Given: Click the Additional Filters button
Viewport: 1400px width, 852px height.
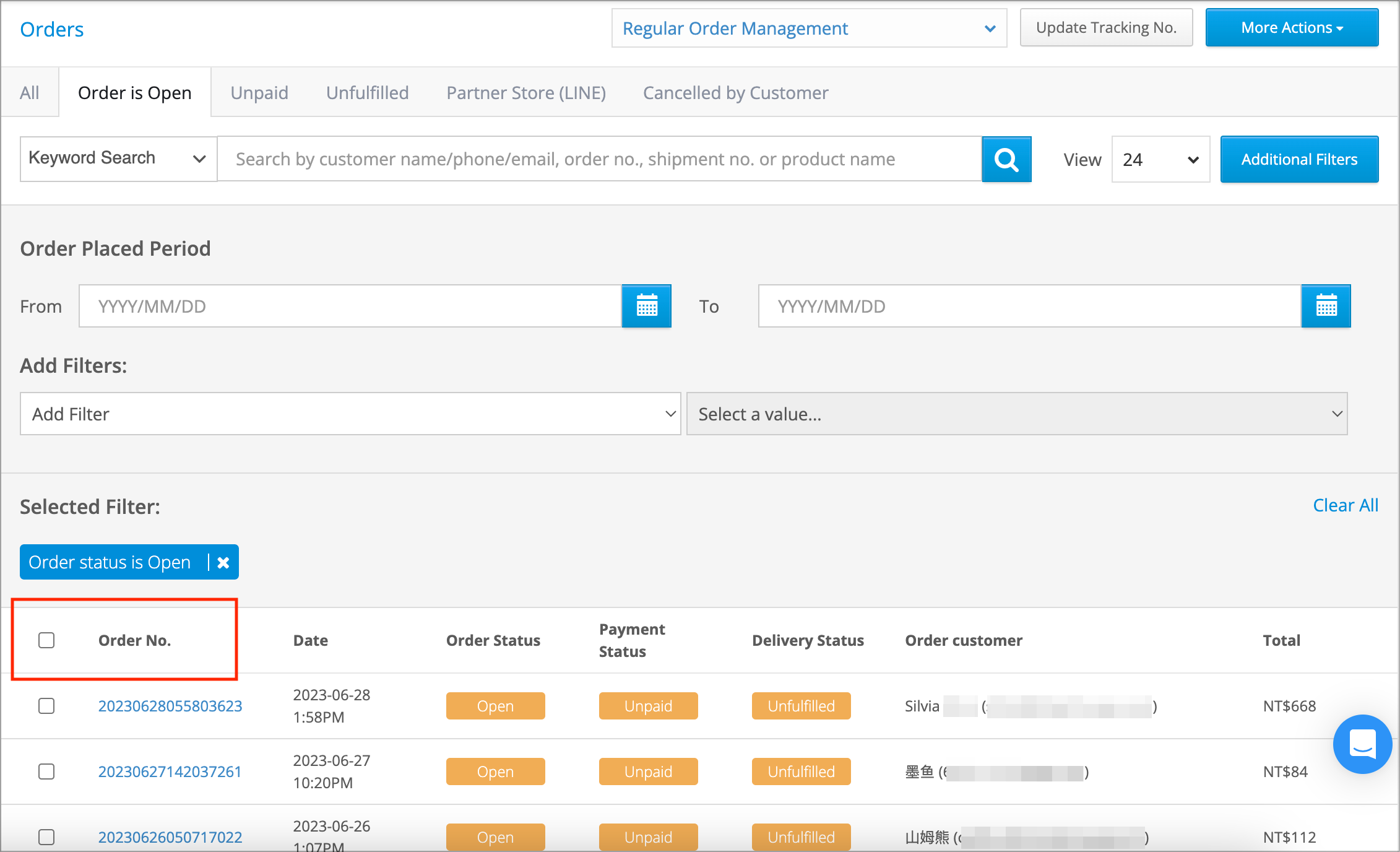Looking at the screenshot, I should pos(1298,159).
